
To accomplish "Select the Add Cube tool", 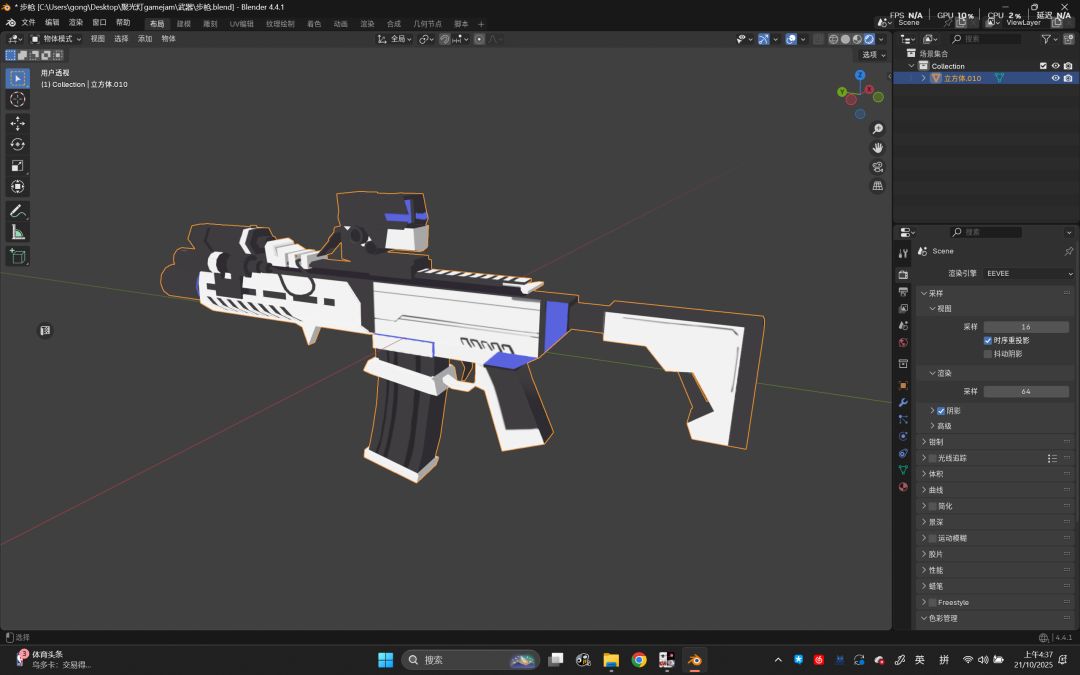I will [17, 256].
